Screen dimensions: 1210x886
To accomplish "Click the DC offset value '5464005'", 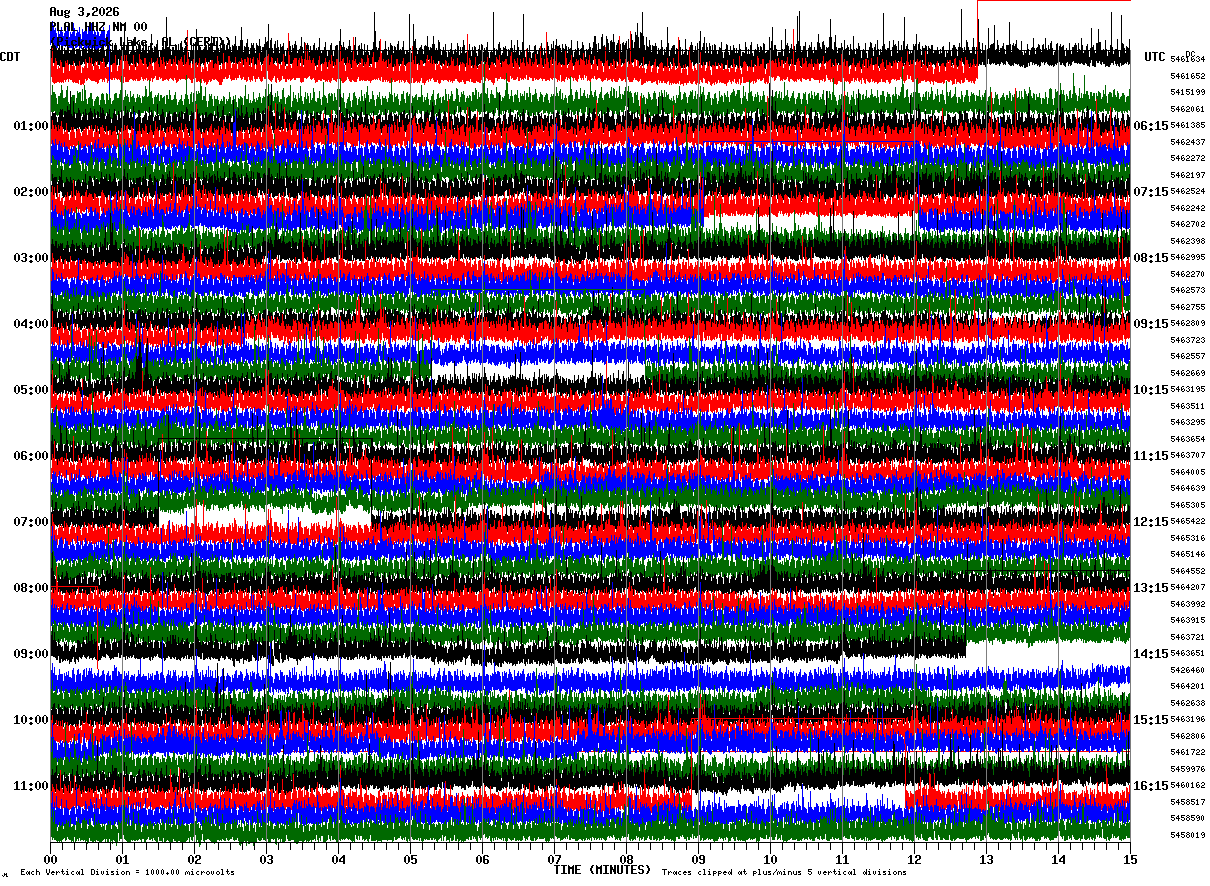I will tap(1188, 472).
